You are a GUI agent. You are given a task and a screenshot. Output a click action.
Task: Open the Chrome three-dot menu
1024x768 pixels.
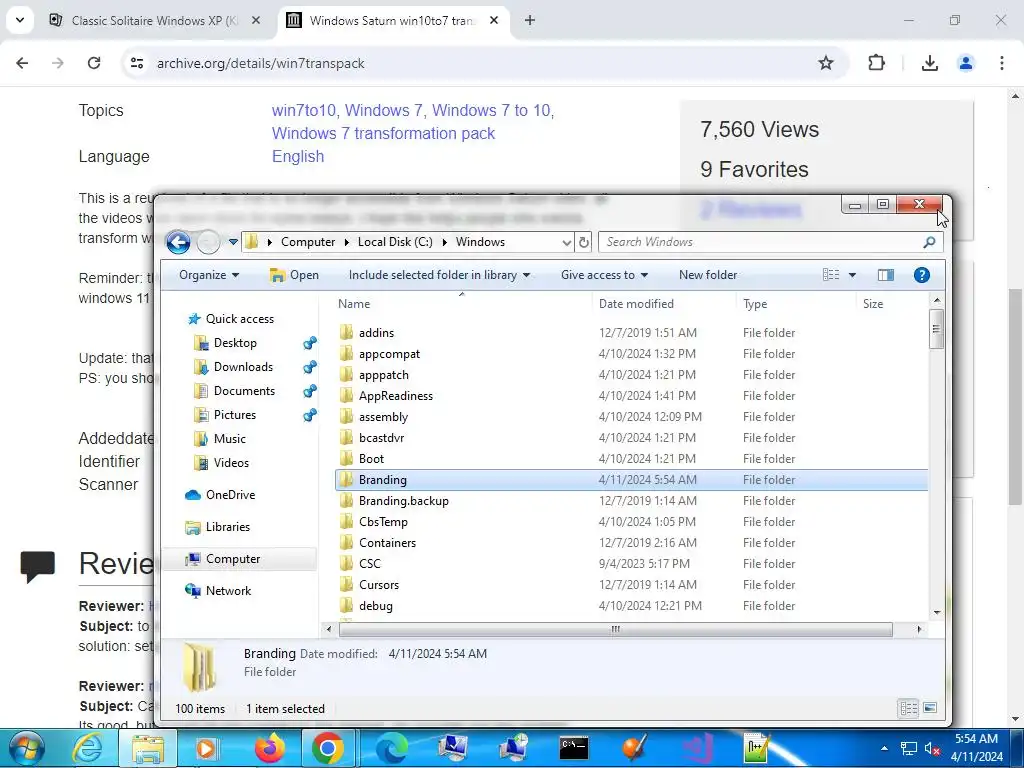pyautogui.click(x=1001, y=63)
